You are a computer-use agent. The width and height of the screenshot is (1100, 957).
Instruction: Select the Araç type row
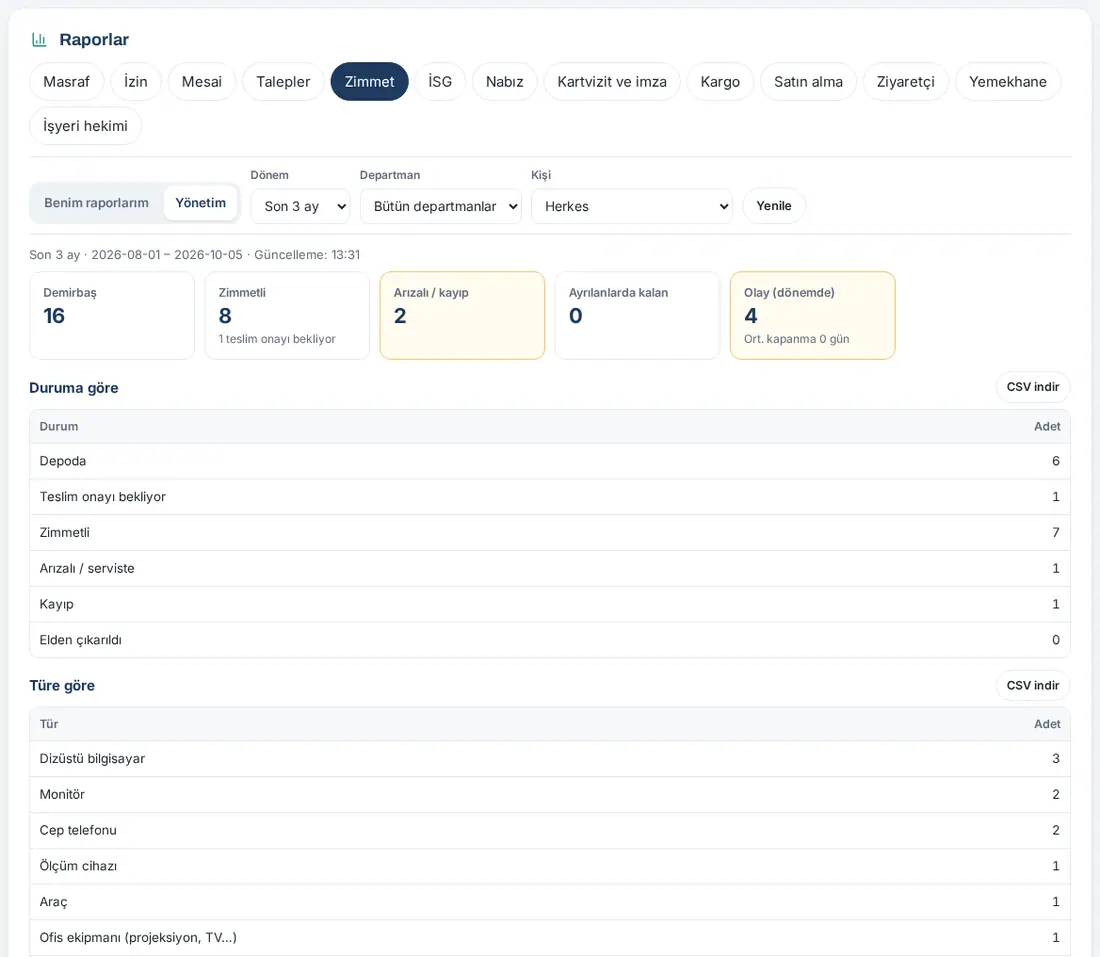pyautogui.click(x=550, y=902)
